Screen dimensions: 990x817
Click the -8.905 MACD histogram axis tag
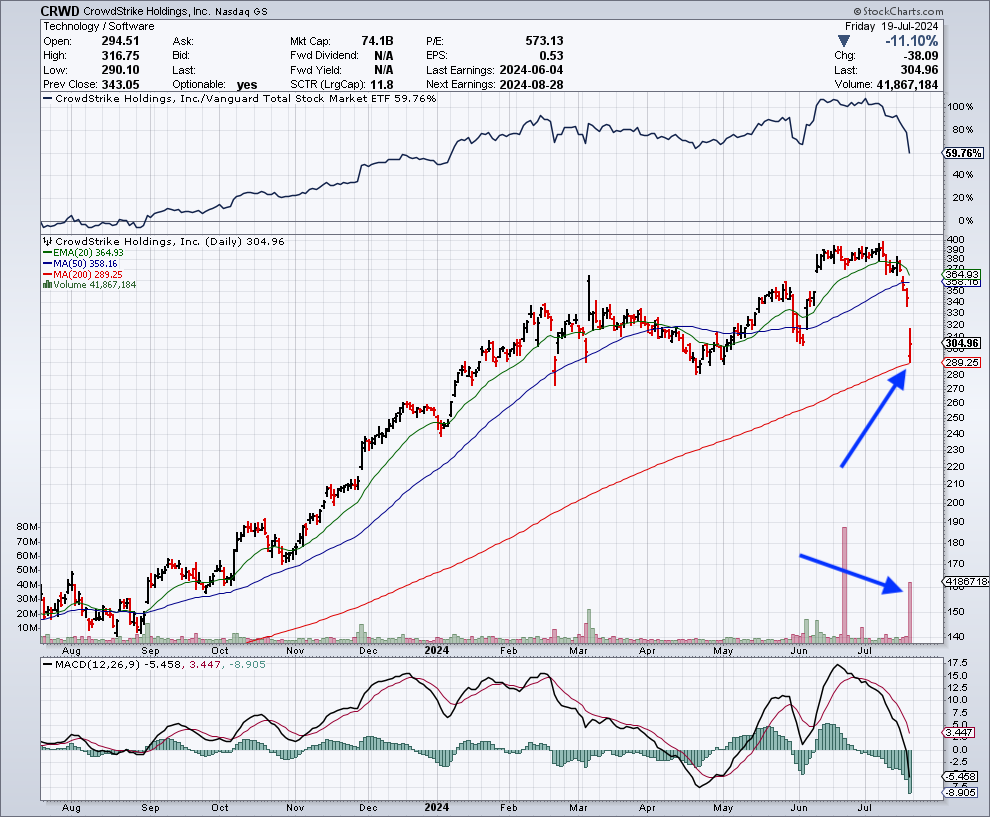(959, 792)
